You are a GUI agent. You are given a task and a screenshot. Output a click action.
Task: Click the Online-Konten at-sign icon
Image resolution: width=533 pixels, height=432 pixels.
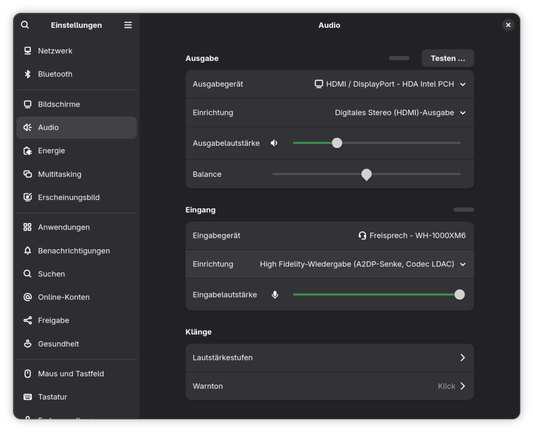(x=28, y=297)
